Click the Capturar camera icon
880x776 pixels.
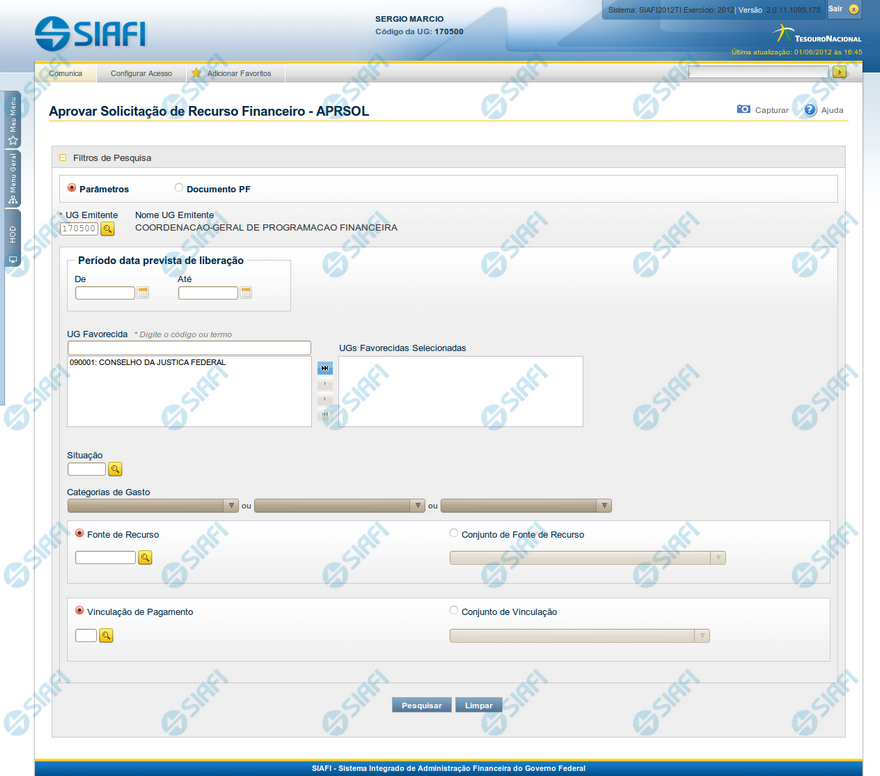tap(744, 110)
